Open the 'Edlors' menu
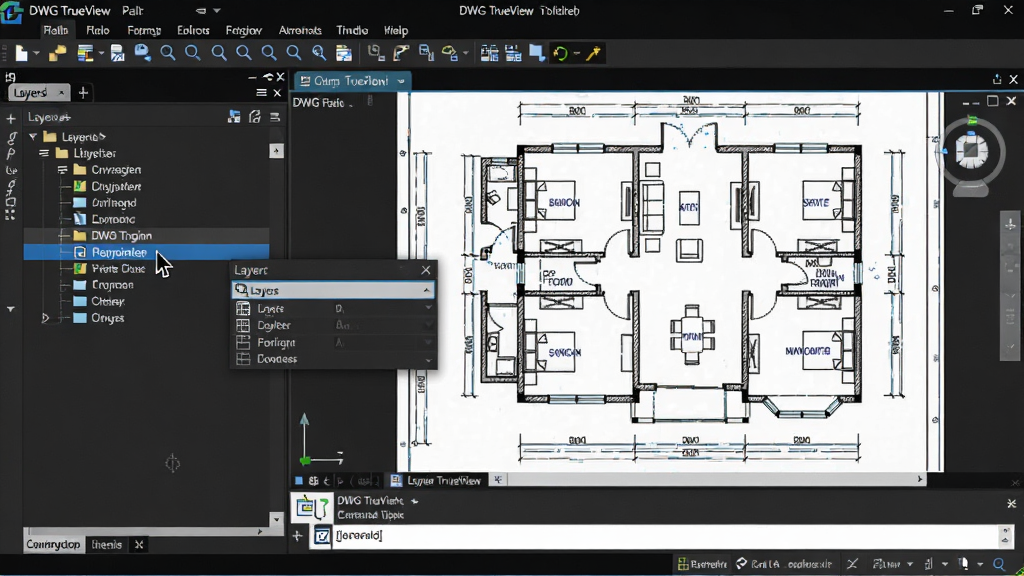Screen dimensions: 1024x576 (193, 30)
